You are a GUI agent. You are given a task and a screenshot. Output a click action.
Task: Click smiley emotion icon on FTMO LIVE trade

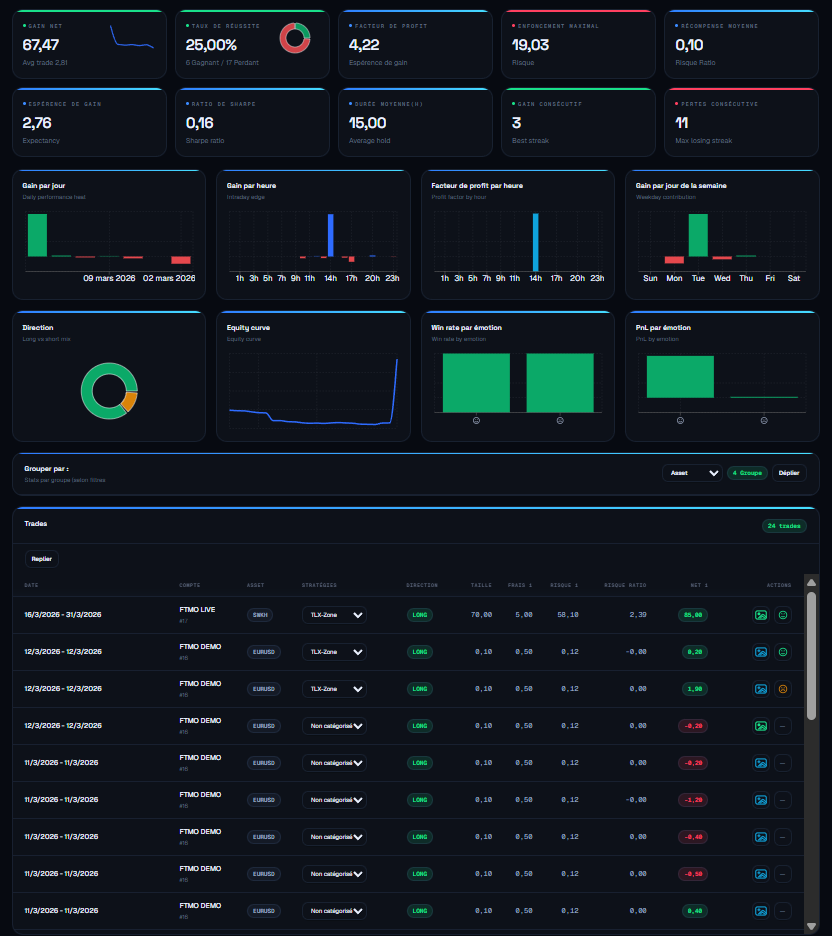pyautogui.click(x=783, y=615)
